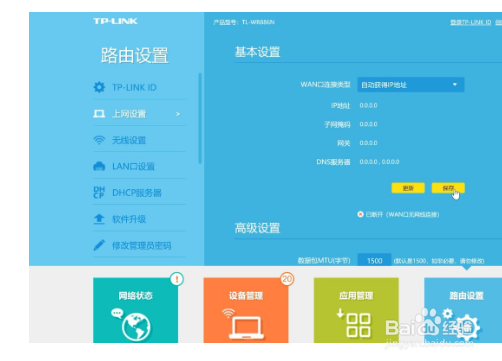Click the 路由设置 sidebar title
The width and height of the screenshot is (502, 361).
pos(135,55)
